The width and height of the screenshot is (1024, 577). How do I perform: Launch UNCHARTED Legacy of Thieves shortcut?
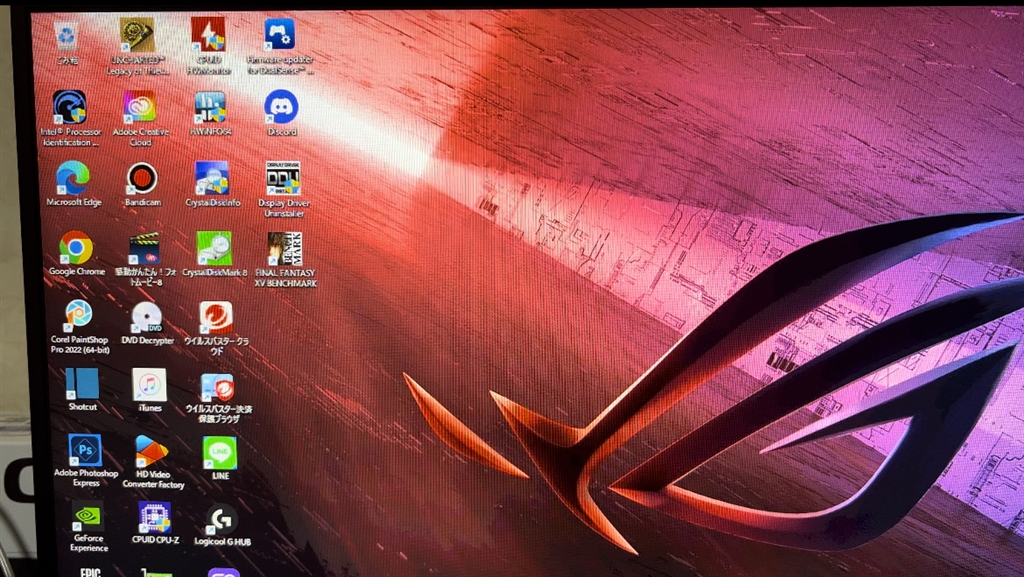(137, 35)
